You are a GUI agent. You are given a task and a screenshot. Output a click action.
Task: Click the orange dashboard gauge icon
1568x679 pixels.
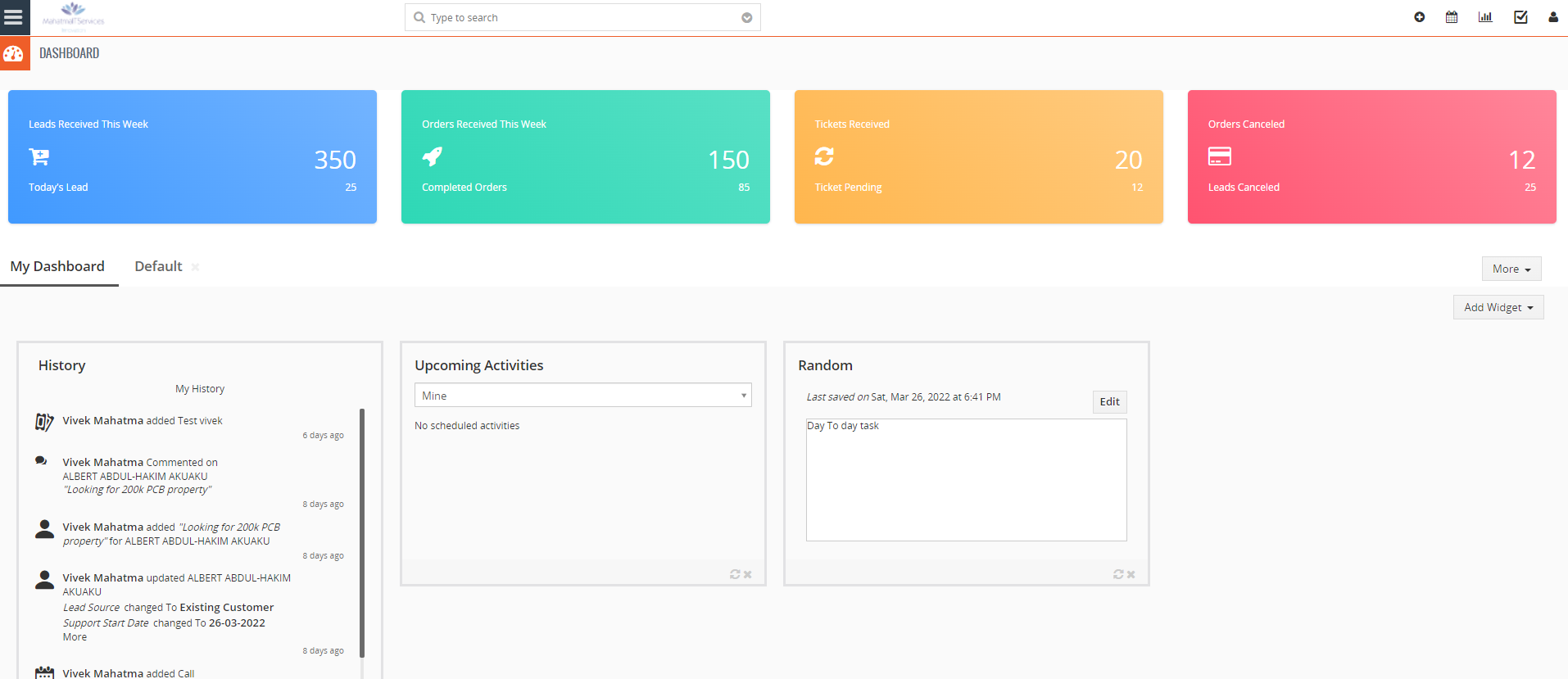coord(14,54)
